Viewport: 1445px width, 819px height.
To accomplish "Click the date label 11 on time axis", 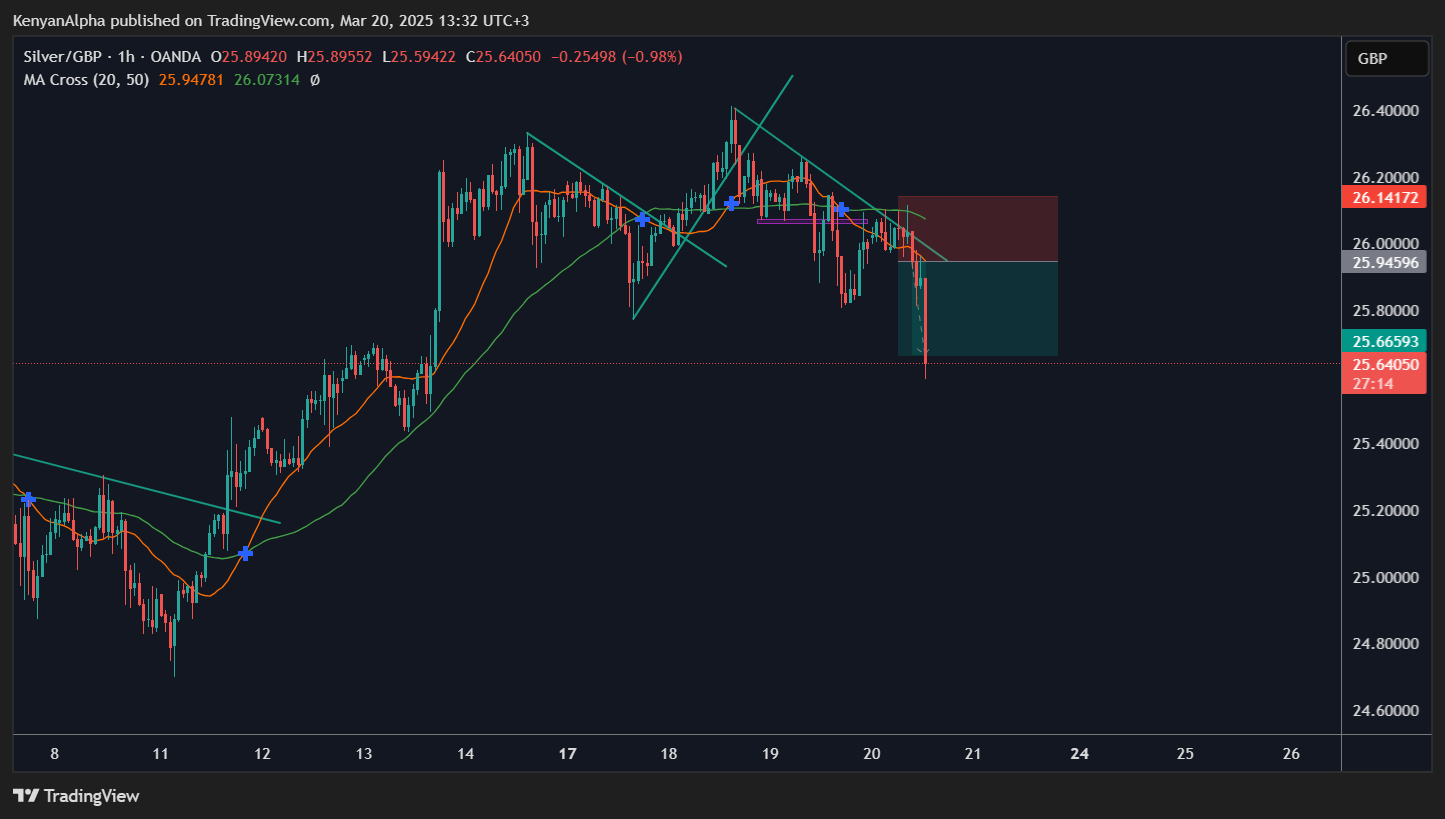I will click(x=160, y=753).
